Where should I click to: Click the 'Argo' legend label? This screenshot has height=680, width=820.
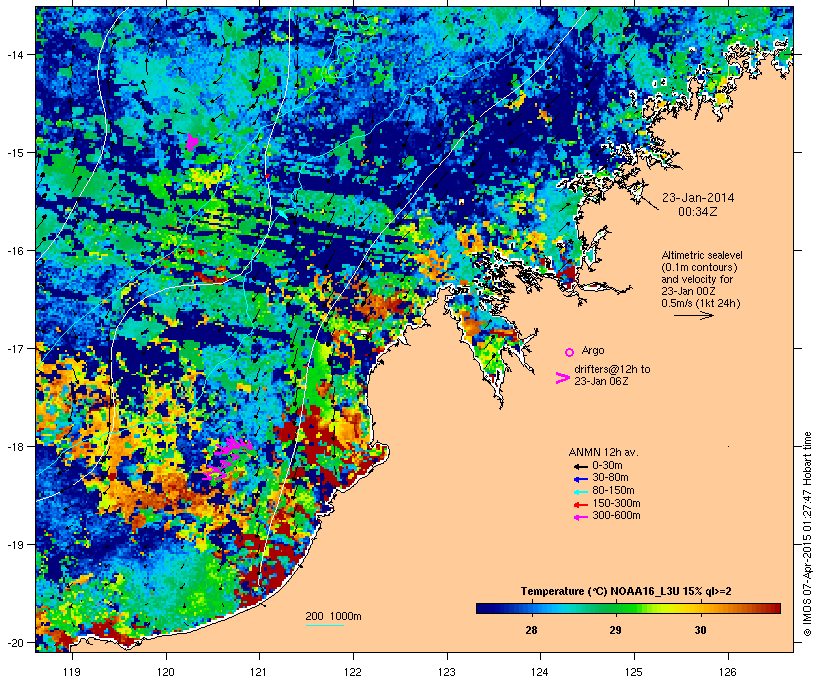pyautogui.click(x=593, y=350)
